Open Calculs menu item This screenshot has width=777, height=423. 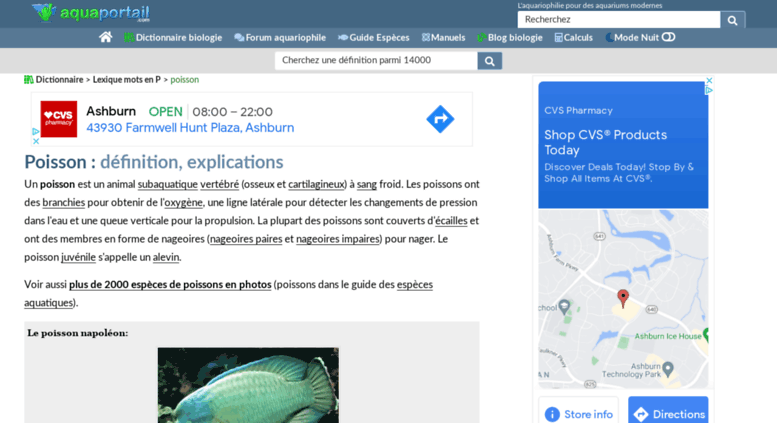573,38
